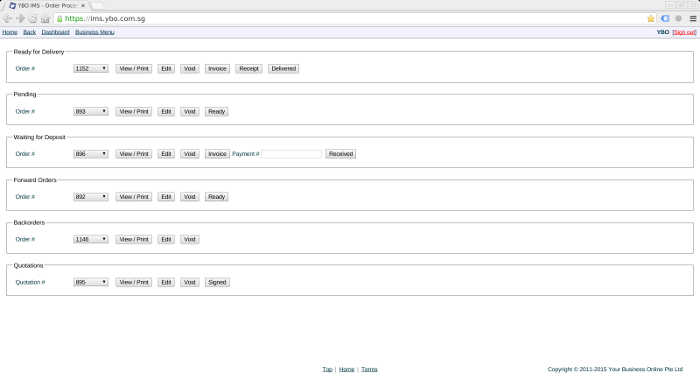Click Edit in Forward Orders section

pyautogui.click(x=166, y=197)
